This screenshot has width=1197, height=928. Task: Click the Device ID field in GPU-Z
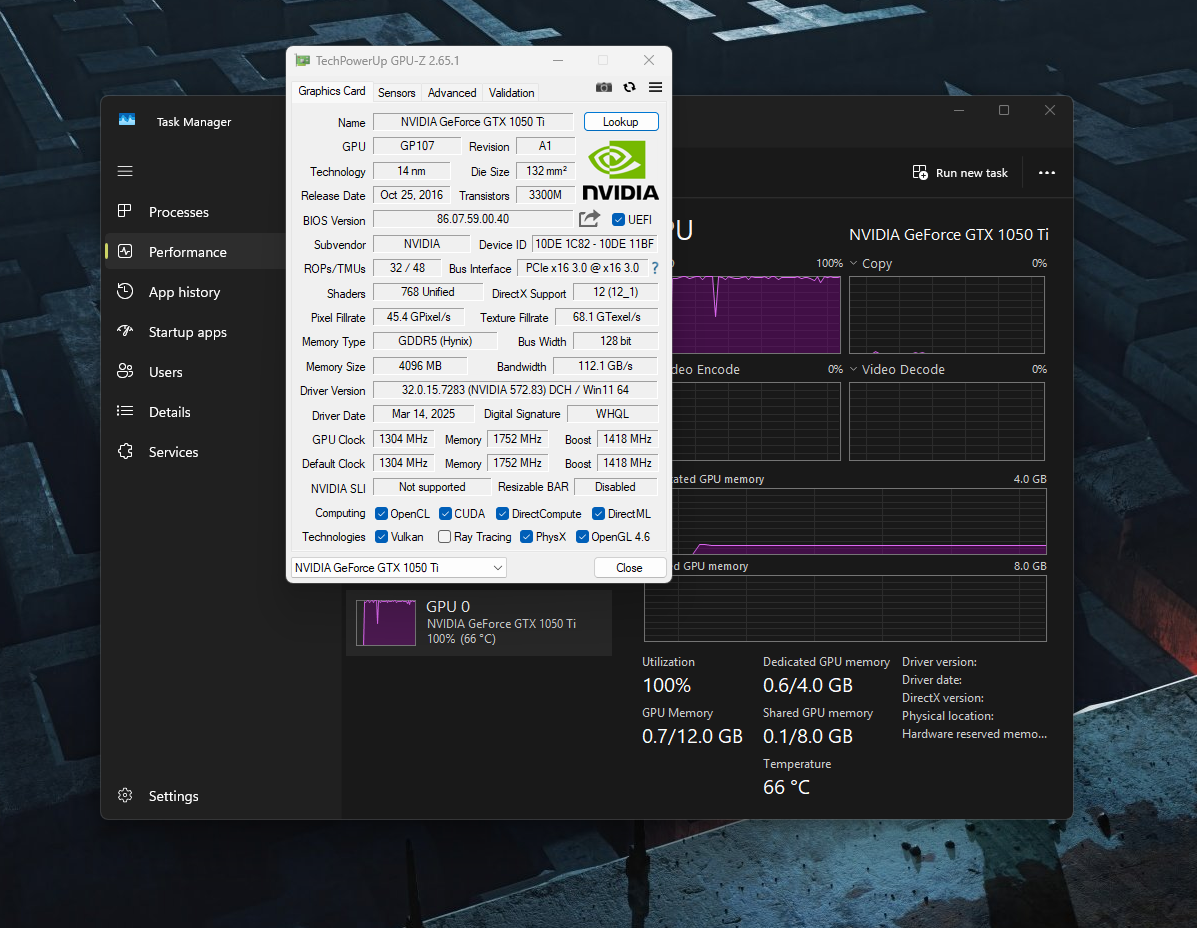(595, 244)
